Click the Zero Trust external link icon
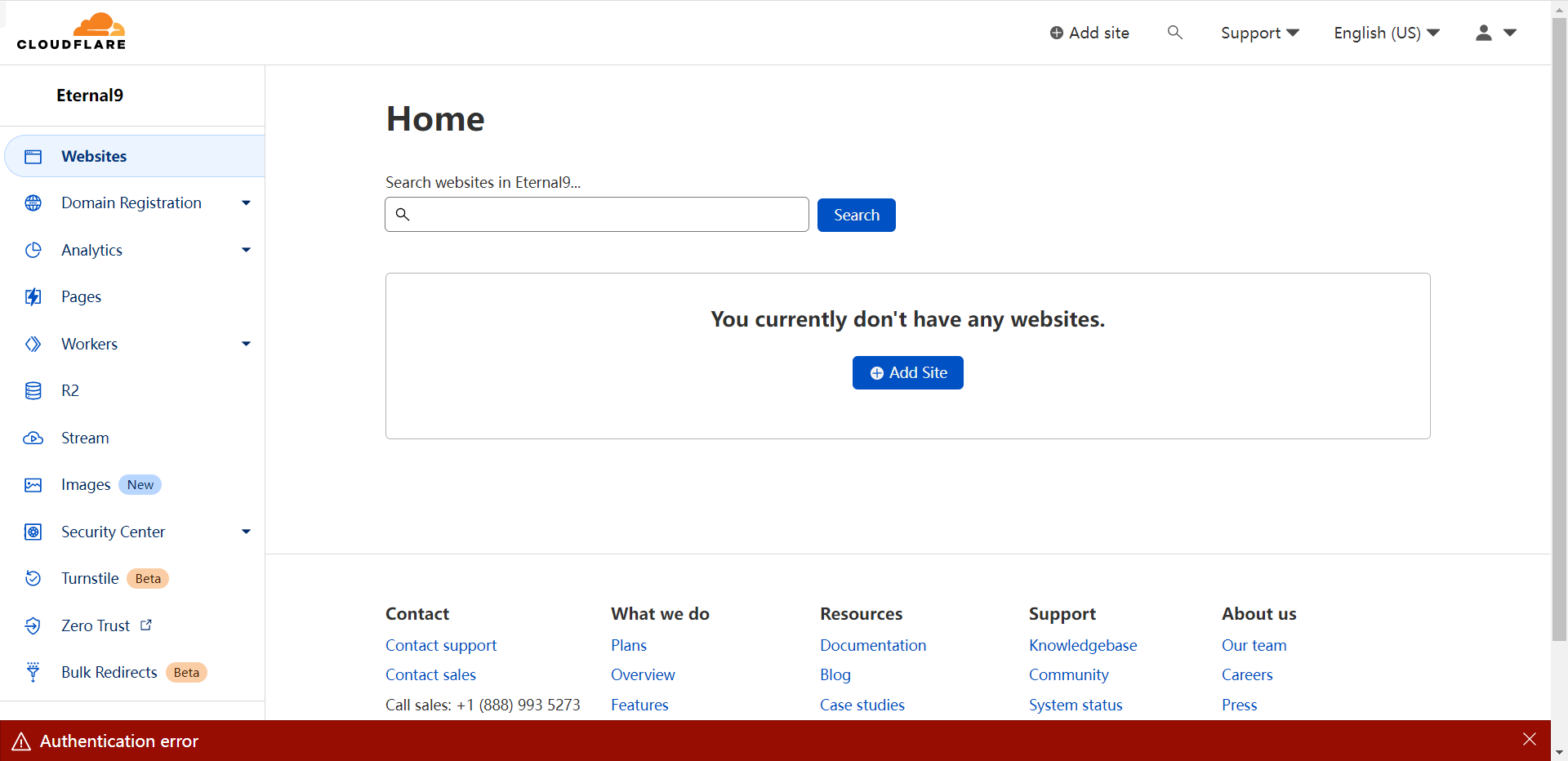 (x=146, y=625)
